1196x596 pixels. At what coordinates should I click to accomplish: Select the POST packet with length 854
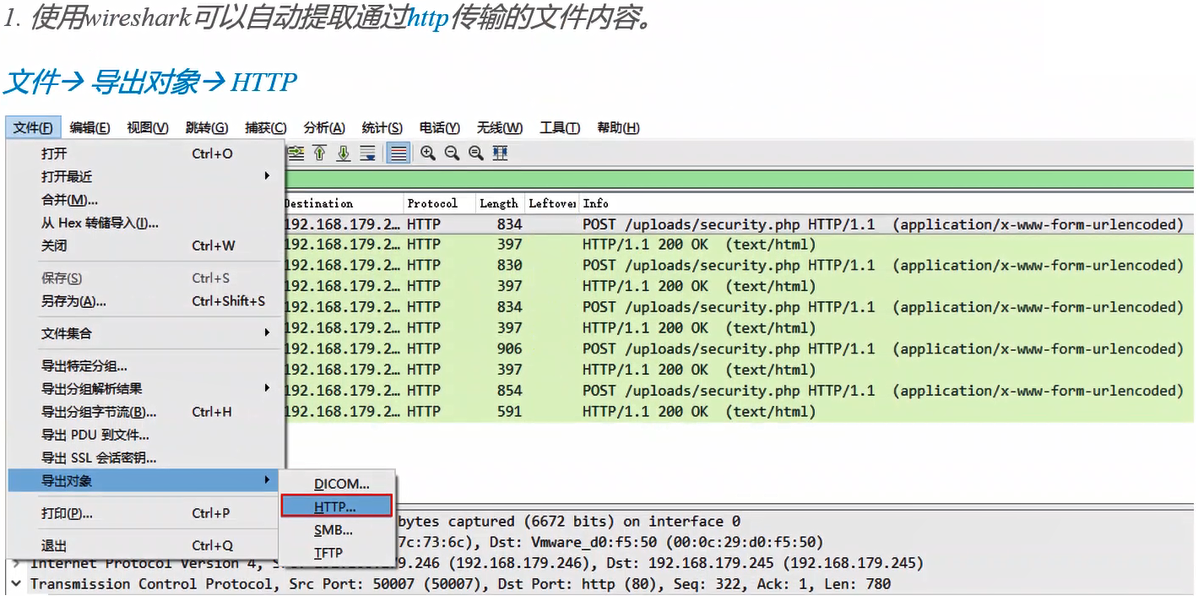click(x=738, y=391)
